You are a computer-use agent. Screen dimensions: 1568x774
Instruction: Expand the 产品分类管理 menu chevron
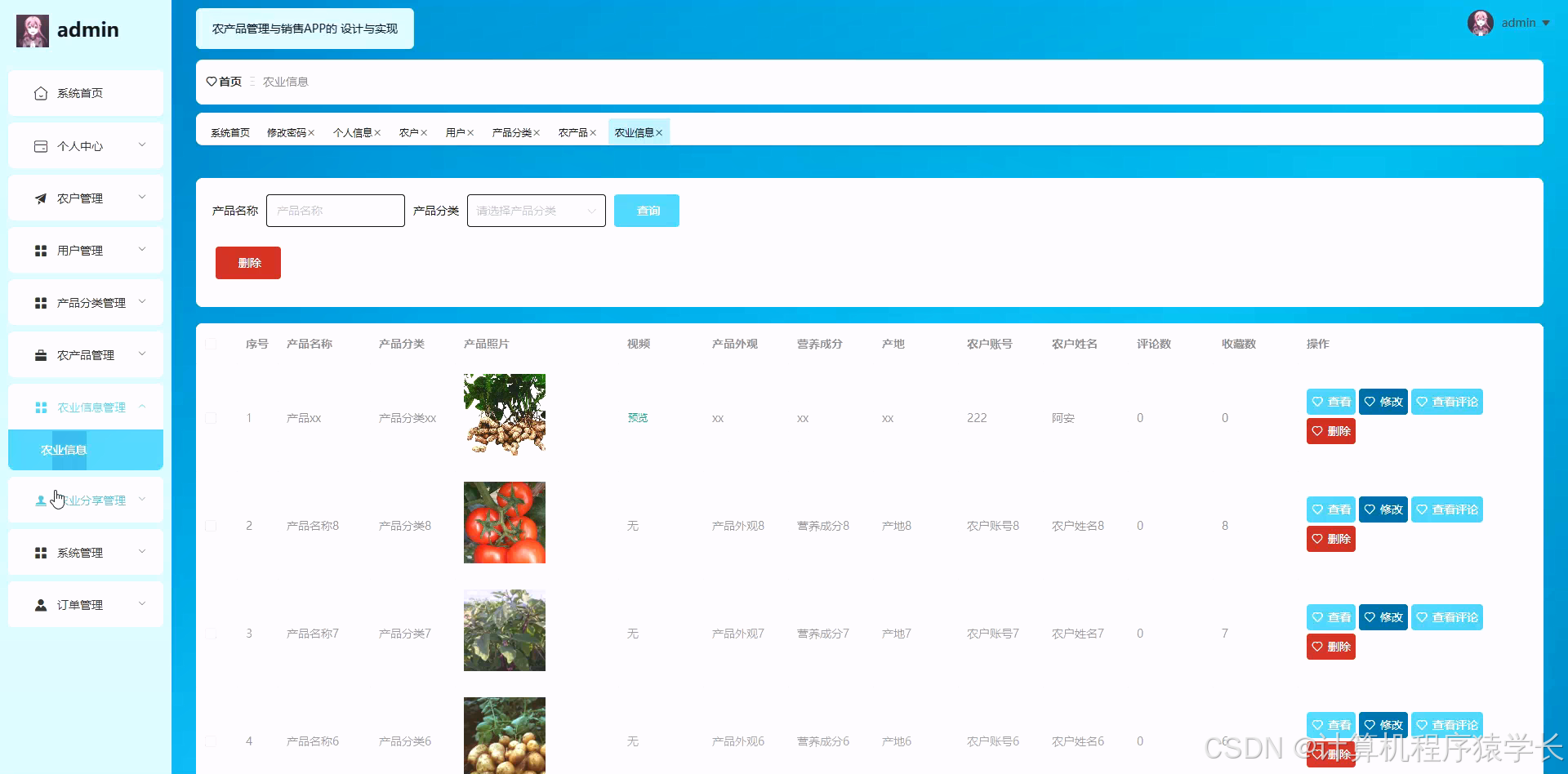coord(142,302)
